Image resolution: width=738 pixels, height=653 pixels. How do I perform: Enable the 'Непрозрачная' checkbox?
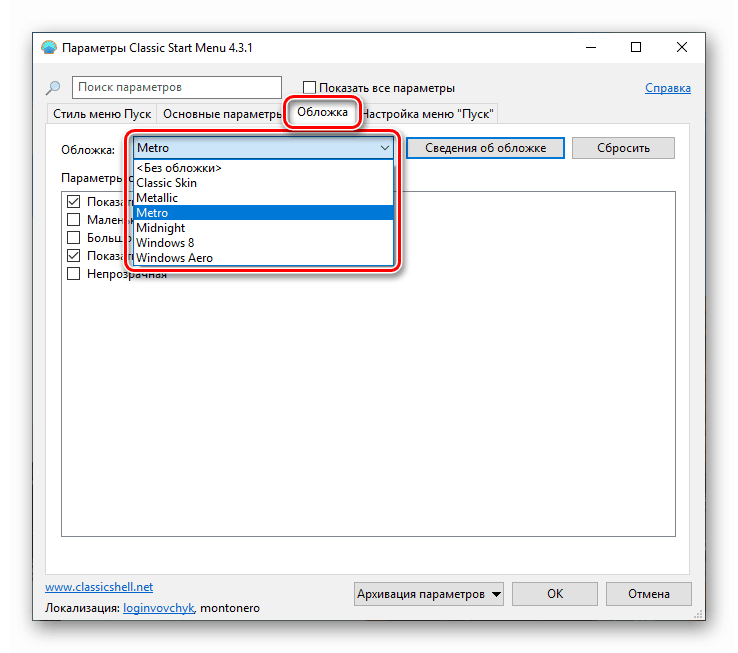coord(73,274)
